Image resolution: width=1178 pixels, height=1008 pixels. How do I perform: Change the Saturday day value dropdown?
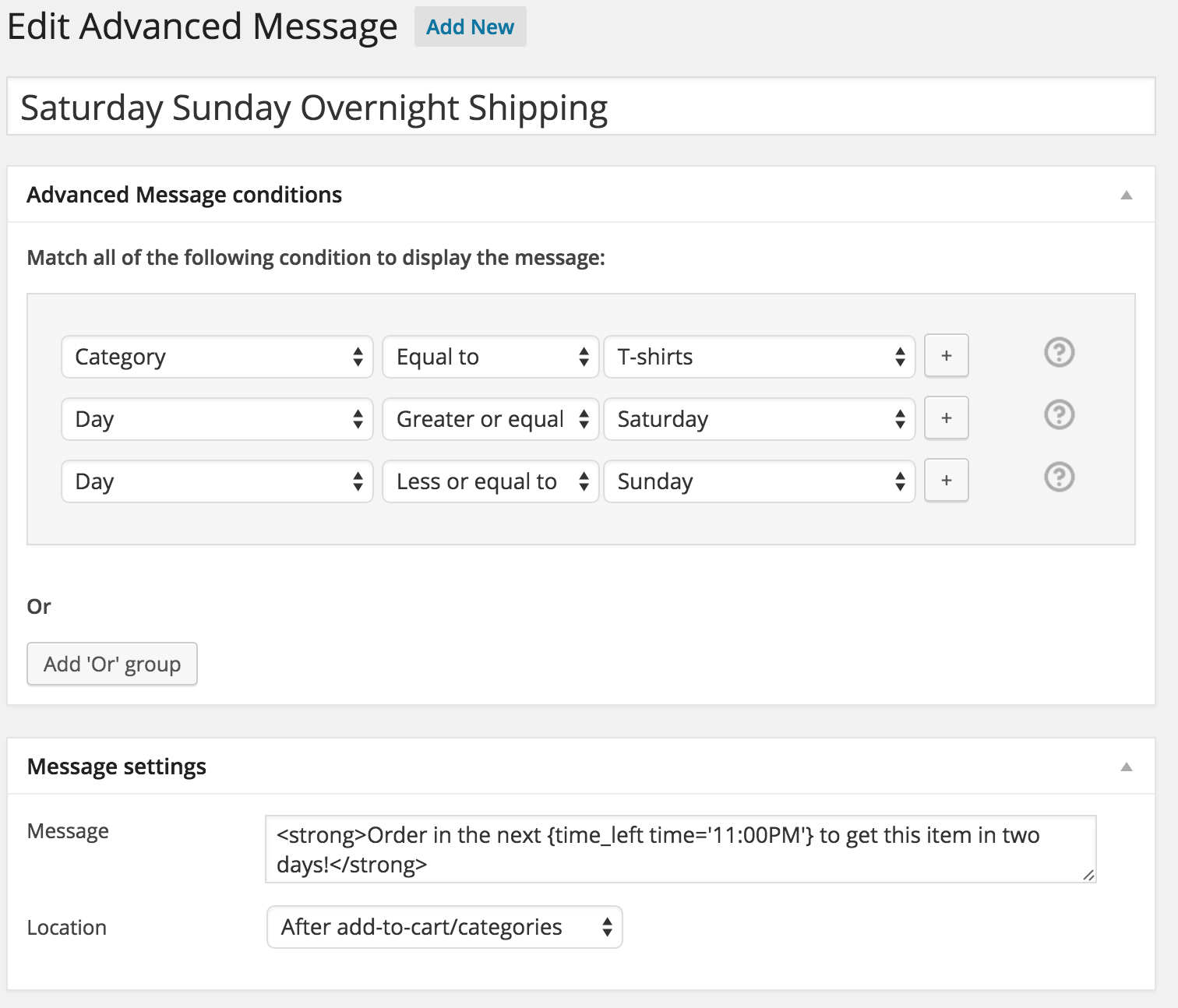759,419
